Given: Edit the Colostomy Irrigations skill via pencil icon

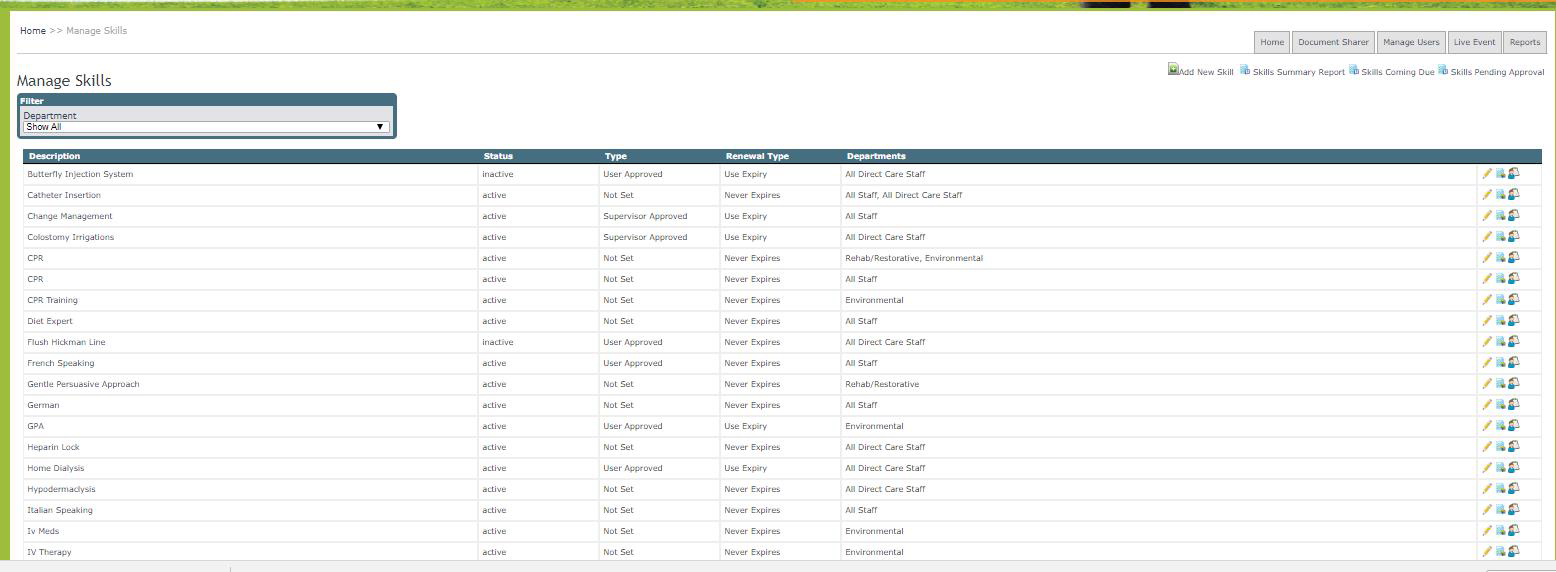Looking at the screenshot, I should point(1487,237).
